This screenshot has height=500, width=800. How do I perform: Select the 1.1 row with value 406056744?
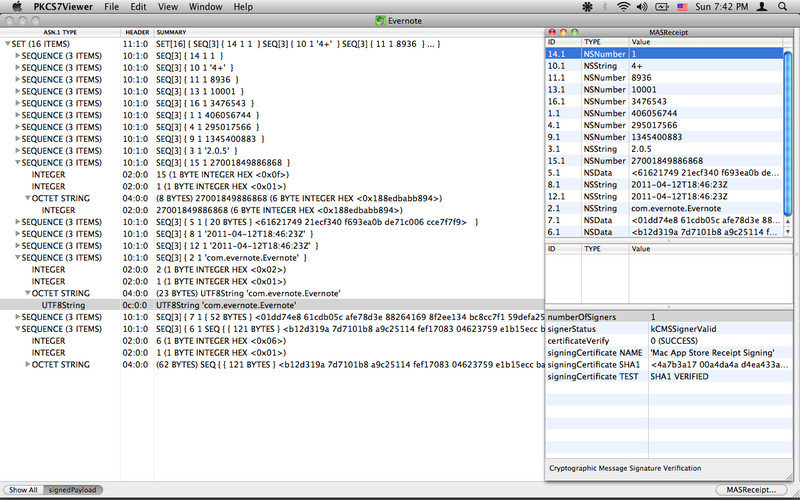(664, 113)
